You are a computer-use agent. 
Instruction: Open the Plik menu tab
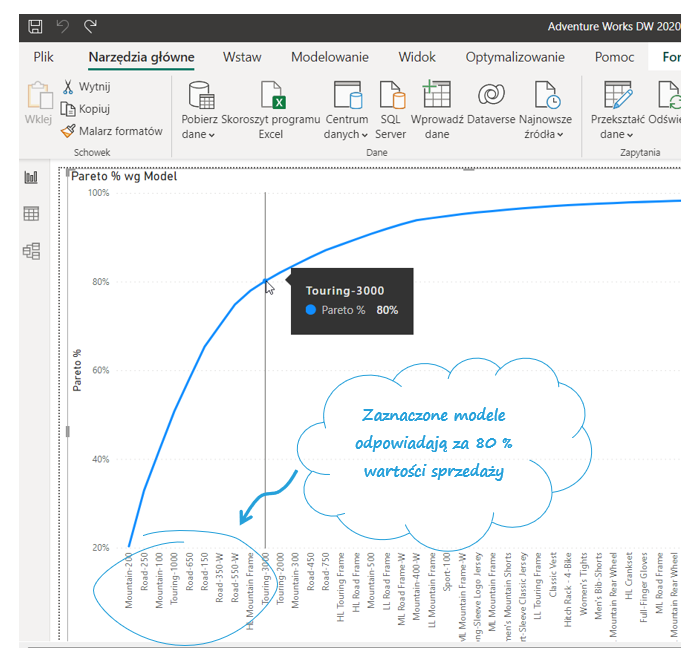coord(43,57)
